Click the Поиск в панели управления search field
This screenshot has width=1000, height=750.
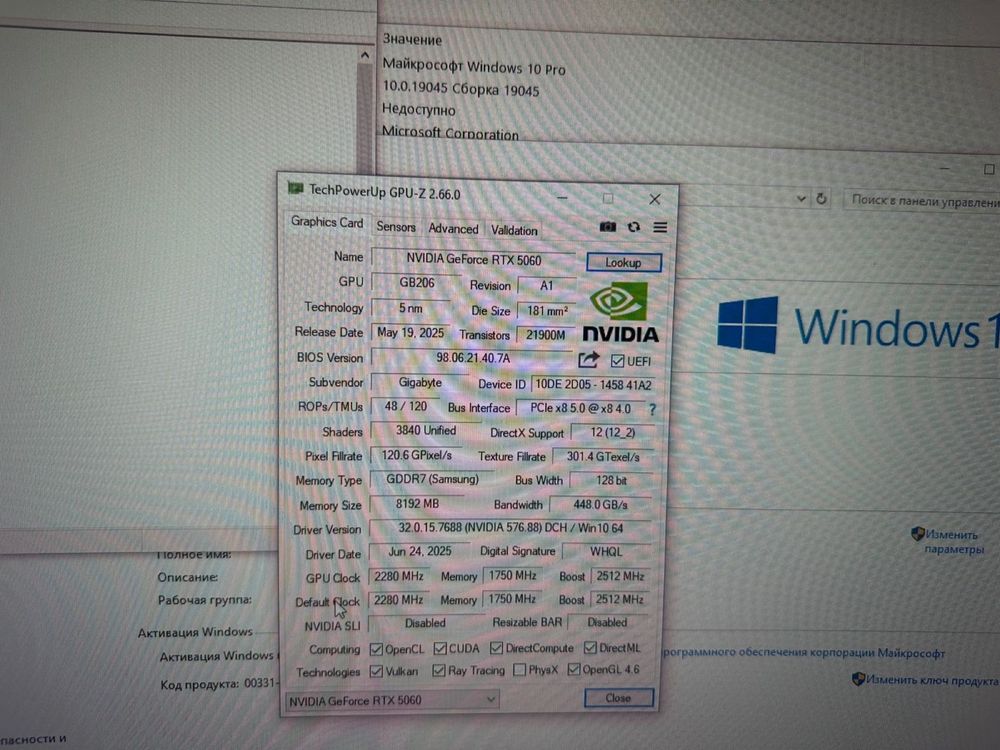coord(922,201)
